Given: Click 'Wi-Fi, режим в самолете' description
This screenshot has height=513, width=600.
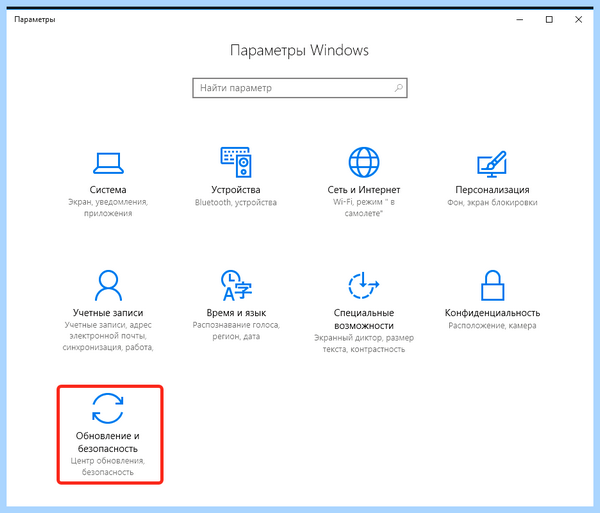Looking at the screenshot, I should (x=364, y=208).
